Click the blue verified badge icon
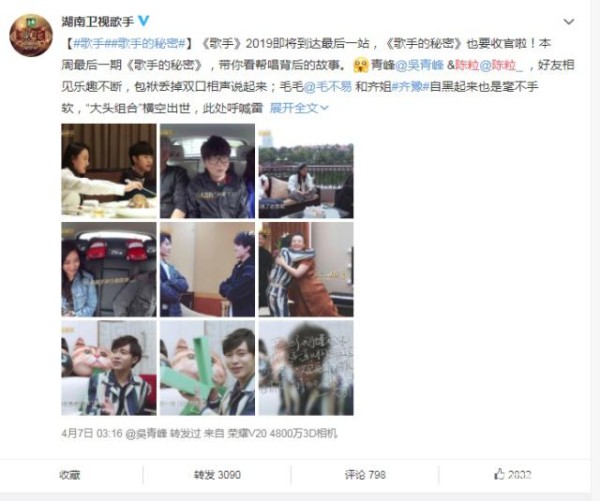The image size is (600, 501). 143,21
